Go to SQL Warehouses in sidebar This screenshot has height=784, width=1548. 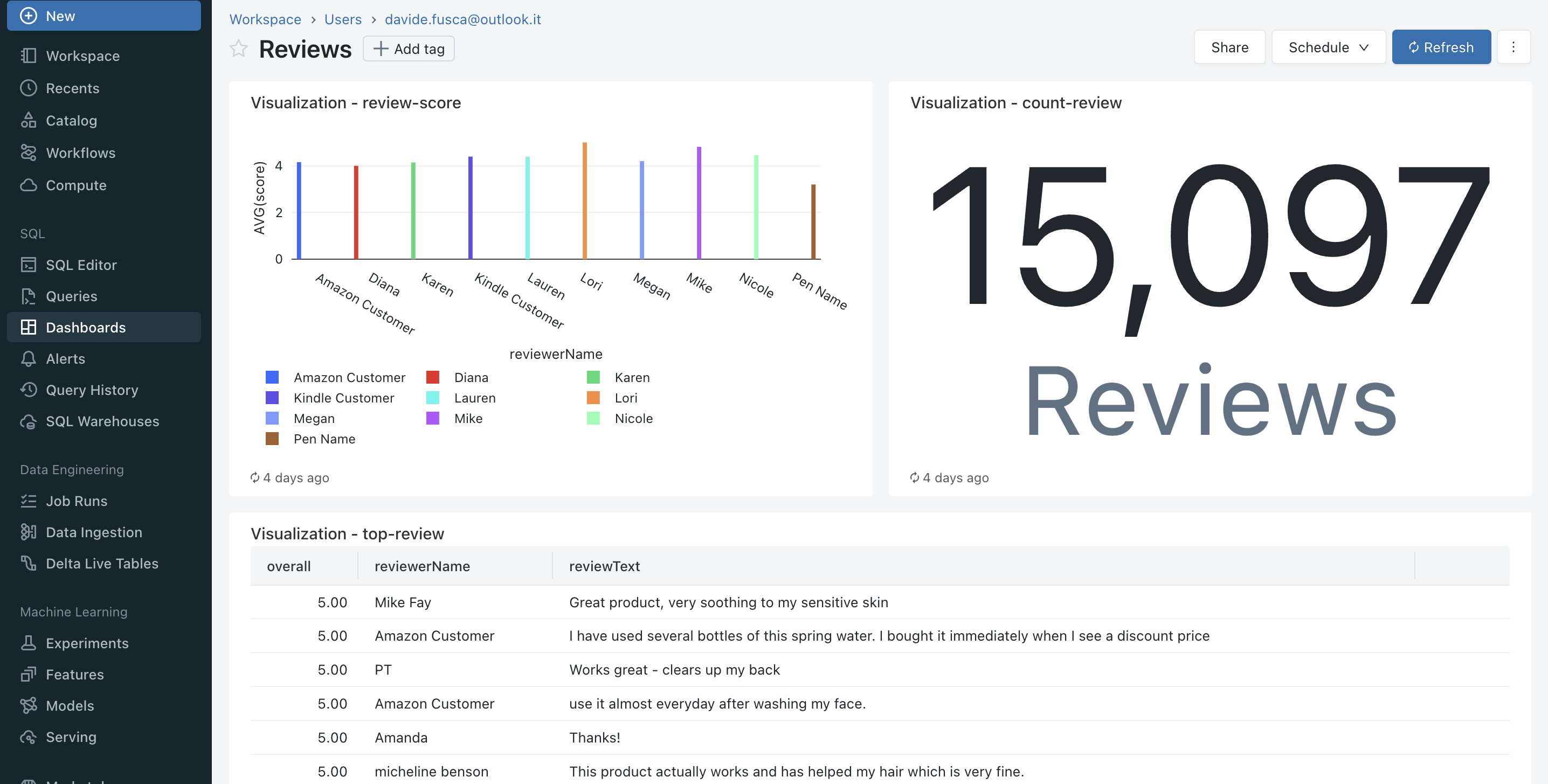click(102, 421)
